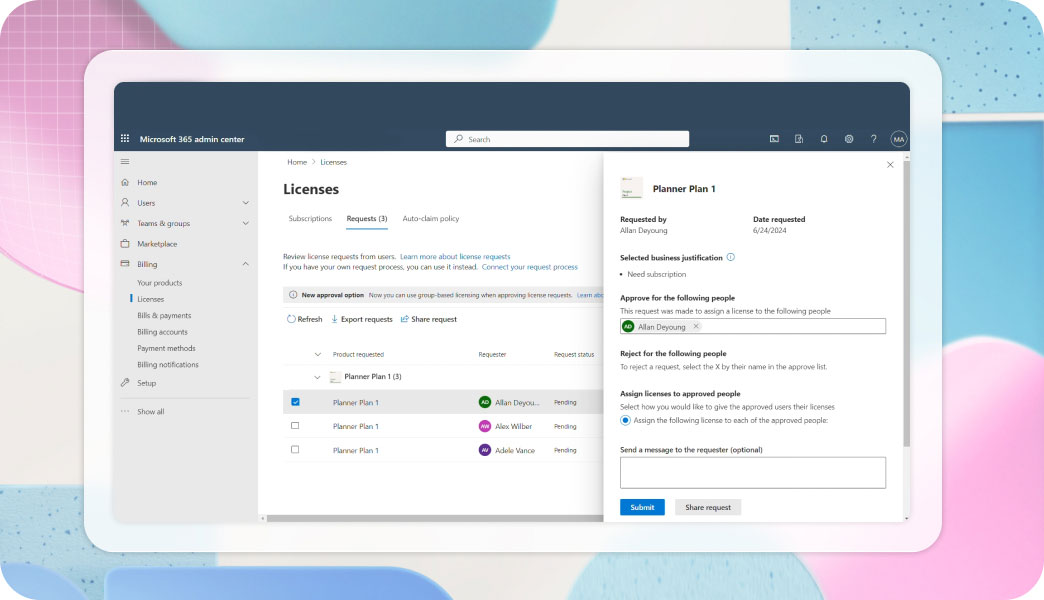
Task: Collapse the Planner Plan 1 (3) group
Action: [318, 377]
